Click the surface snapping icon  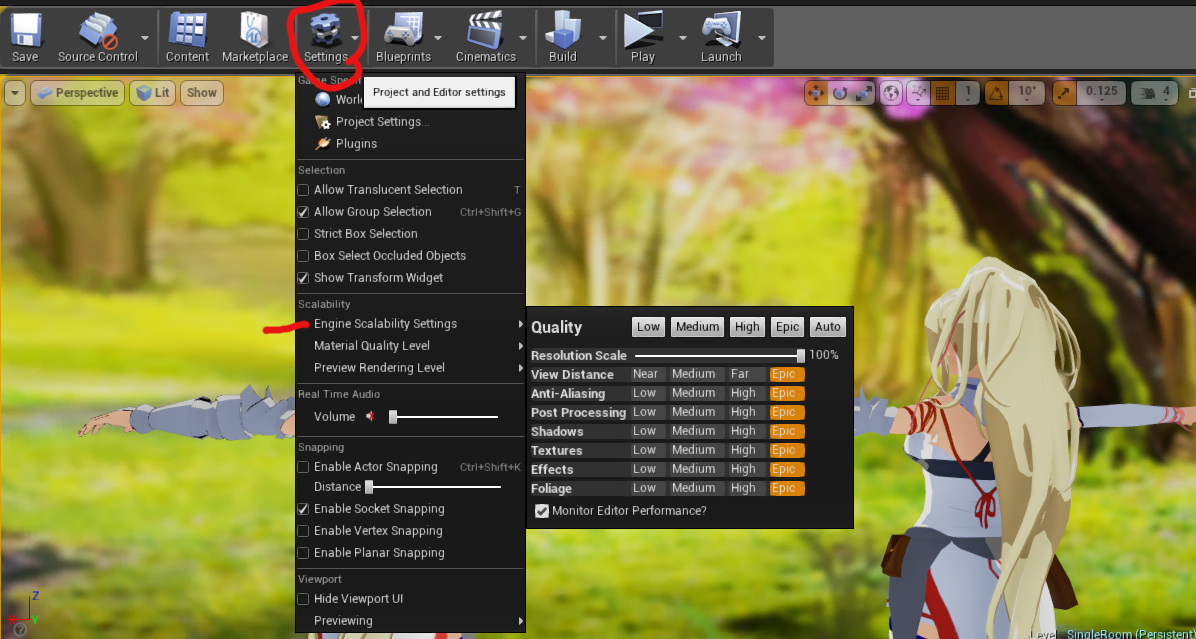click(918, 93)
